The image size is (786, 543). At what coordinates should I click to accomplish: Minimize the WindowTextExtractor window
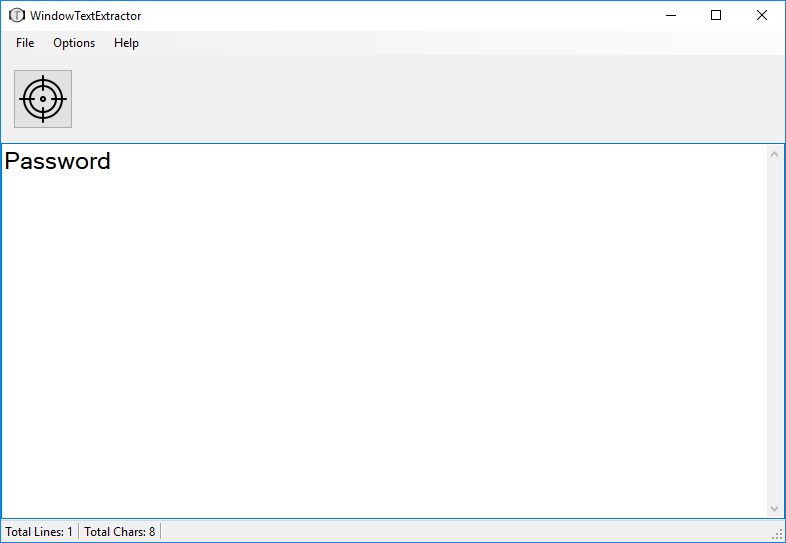[671, 16]
